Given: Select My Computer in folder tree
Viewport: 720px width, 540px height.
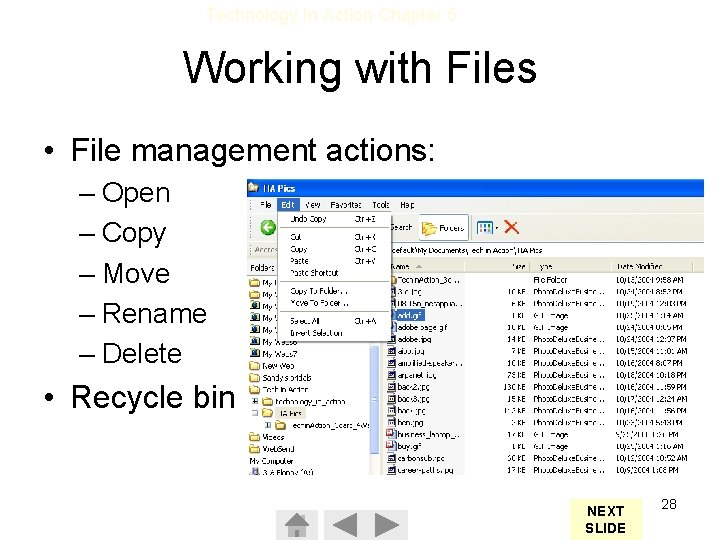Looking at the screenshot, I should tap(271, 461).
